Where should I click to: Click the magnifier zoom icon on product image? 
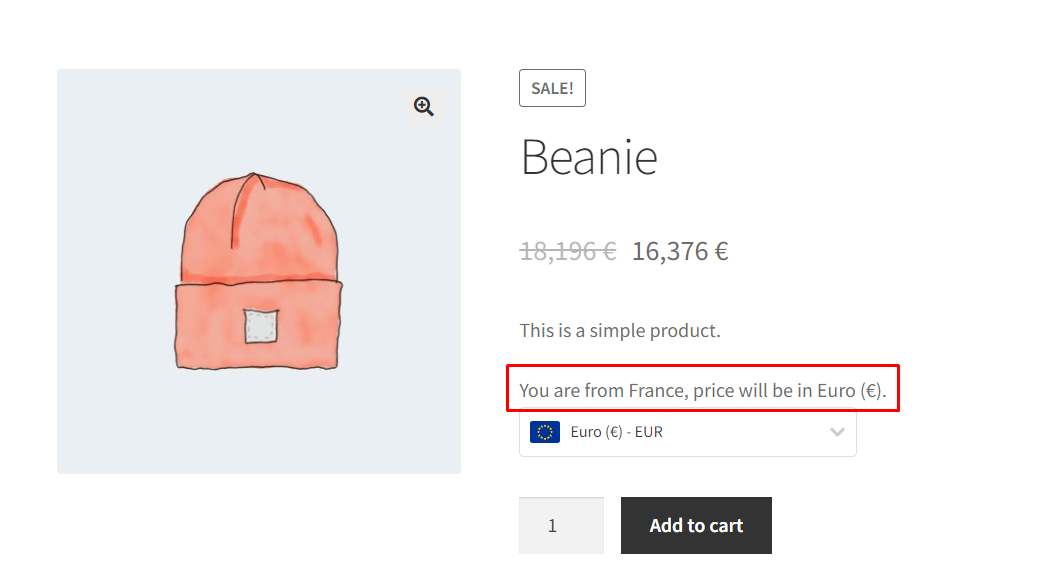coord(424,107)
